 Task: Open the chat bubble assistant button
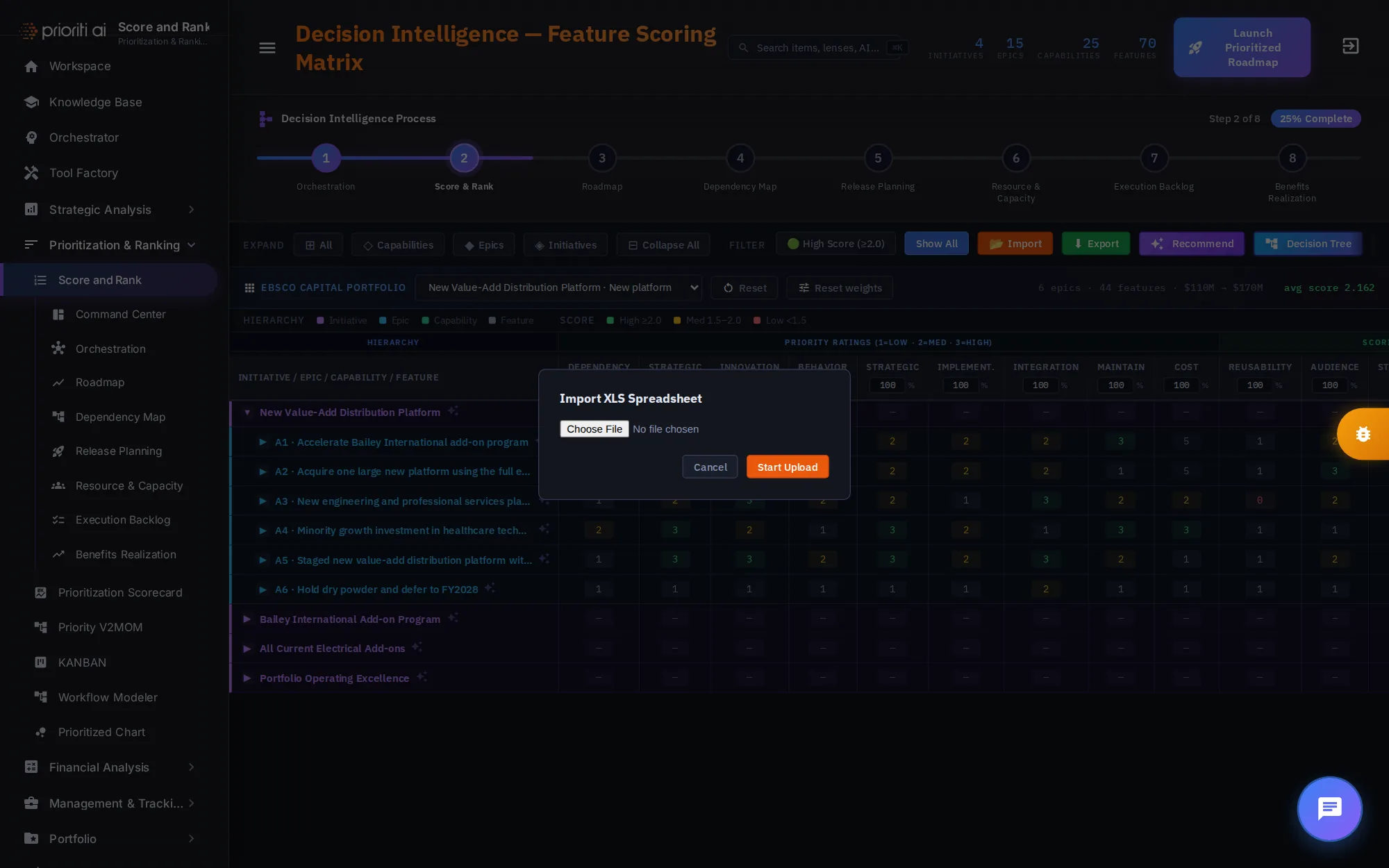click(x=1329, y=808)
